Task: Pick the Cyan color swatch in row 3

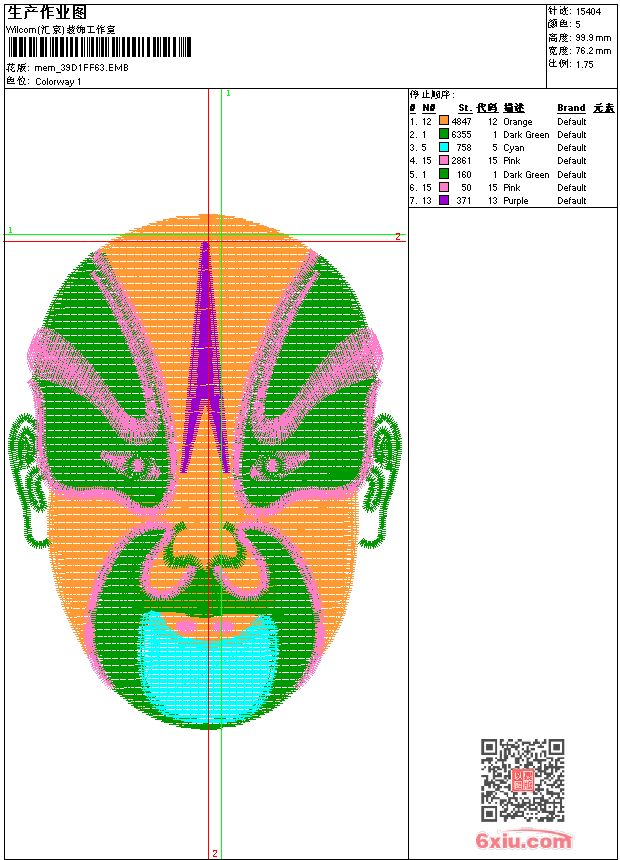Action: [444, 147]
